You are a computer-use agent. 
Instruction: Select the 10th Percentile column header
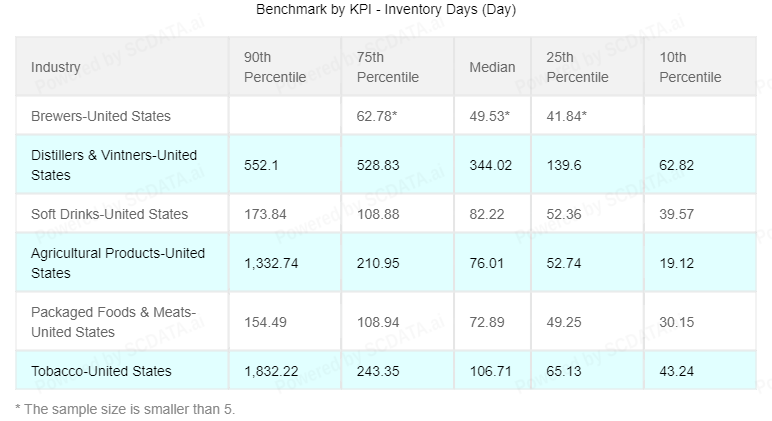(x=690, y=67)
